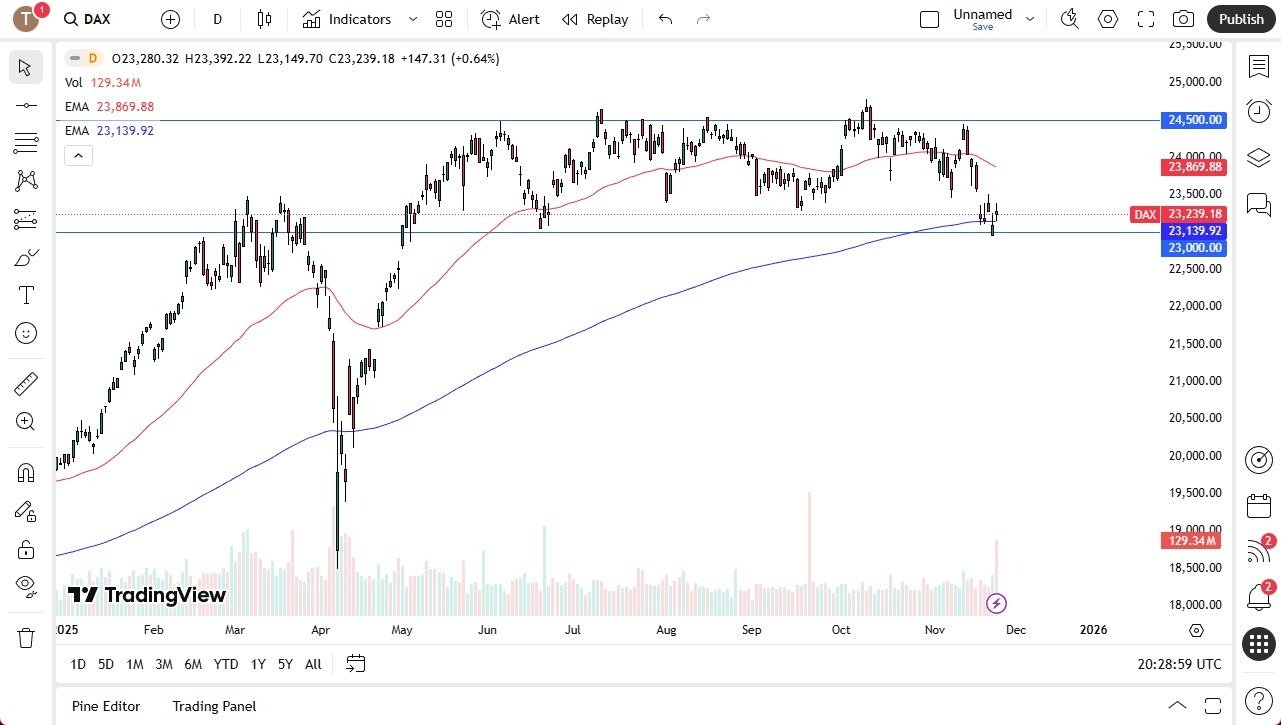Open the Watchlist panel

(x=1258, y=65)
